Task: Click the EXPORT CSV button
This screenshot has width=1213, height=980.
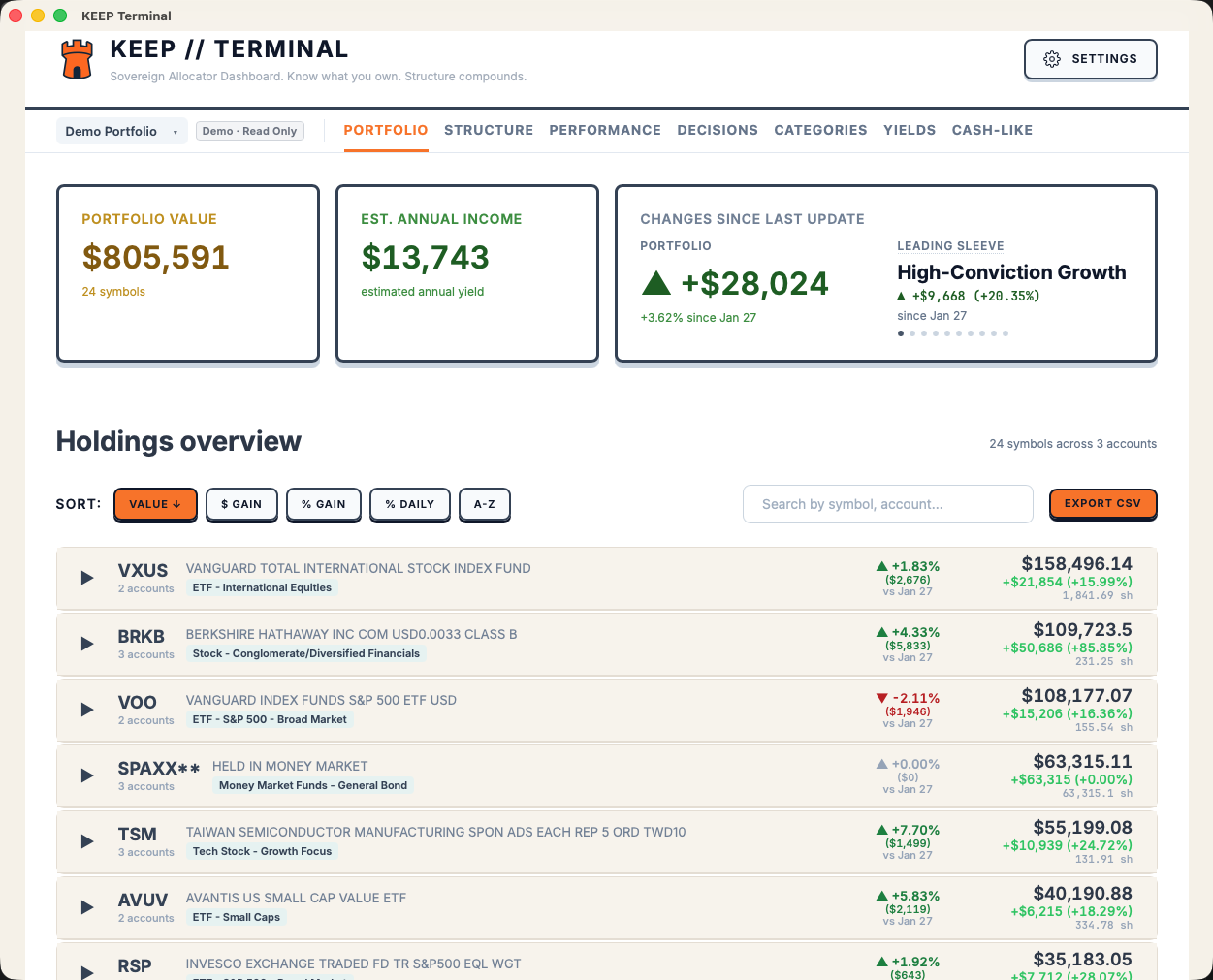Action: pos(1102,503)
